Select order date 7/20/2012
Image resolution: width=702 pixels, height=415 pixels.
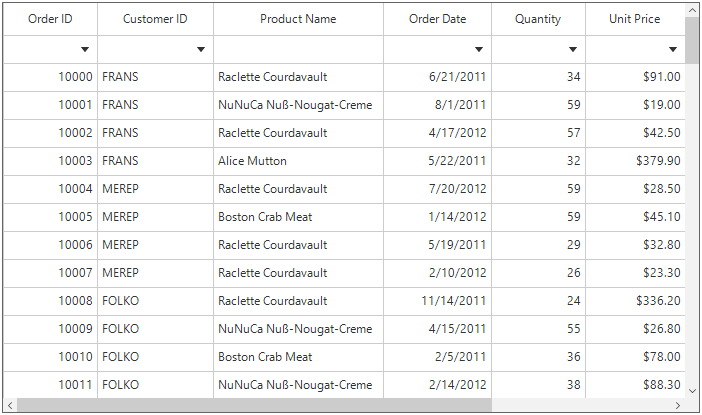click(437, 189)
